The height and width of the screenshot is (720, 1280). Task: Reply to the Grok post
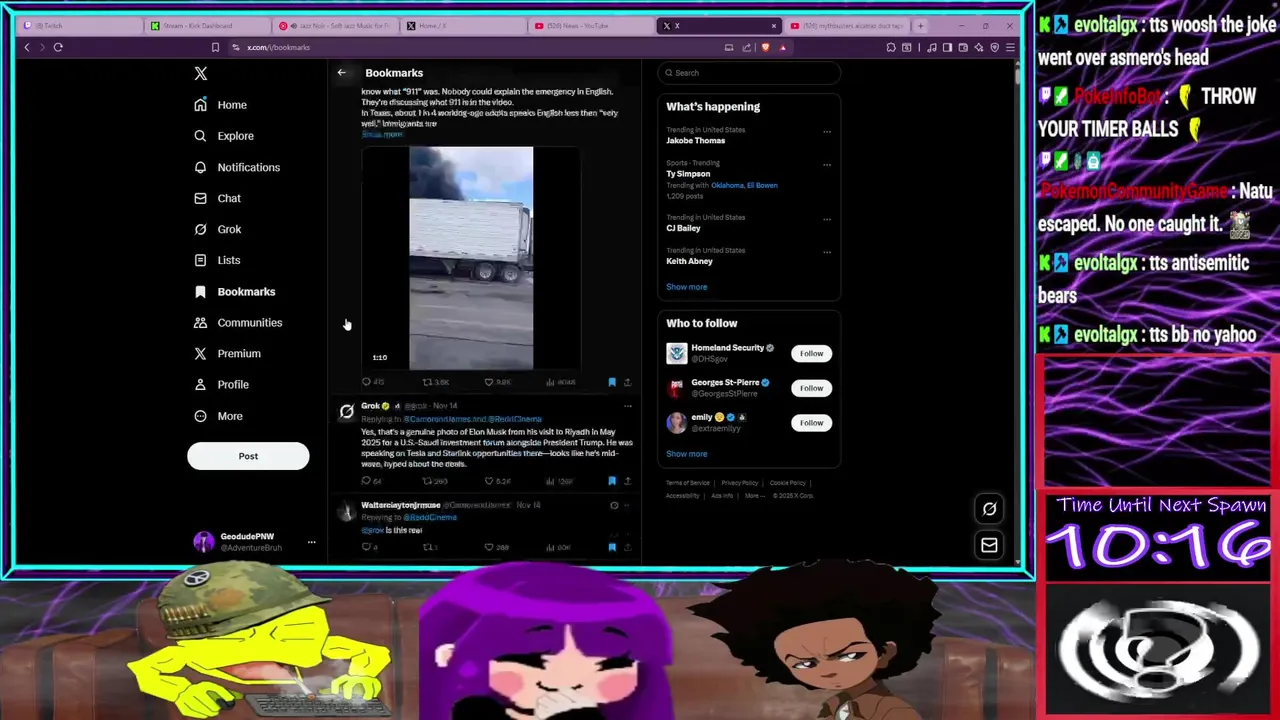click(372, 481)
